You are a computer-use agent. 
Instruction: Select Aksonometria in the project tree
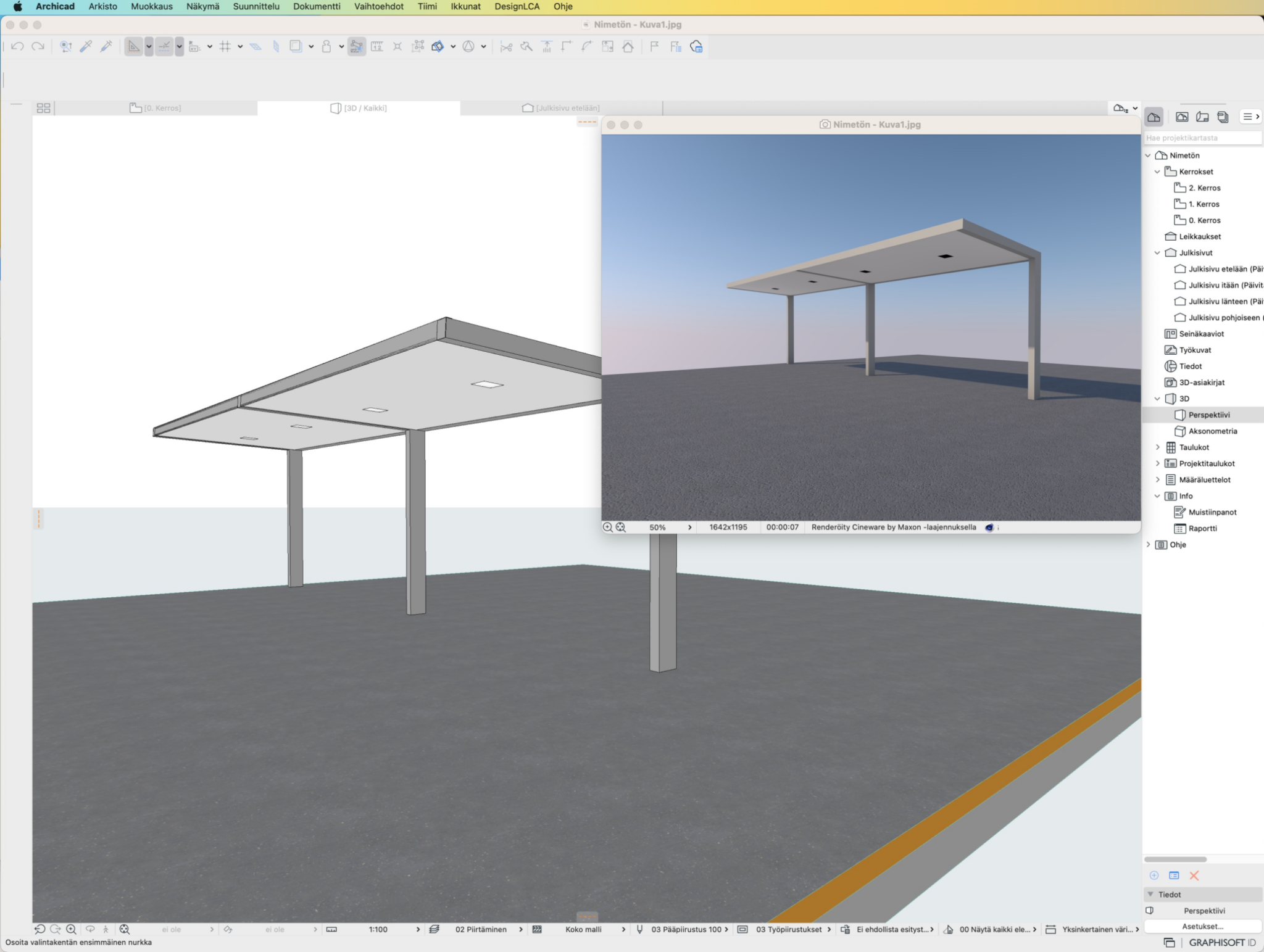1212,431
